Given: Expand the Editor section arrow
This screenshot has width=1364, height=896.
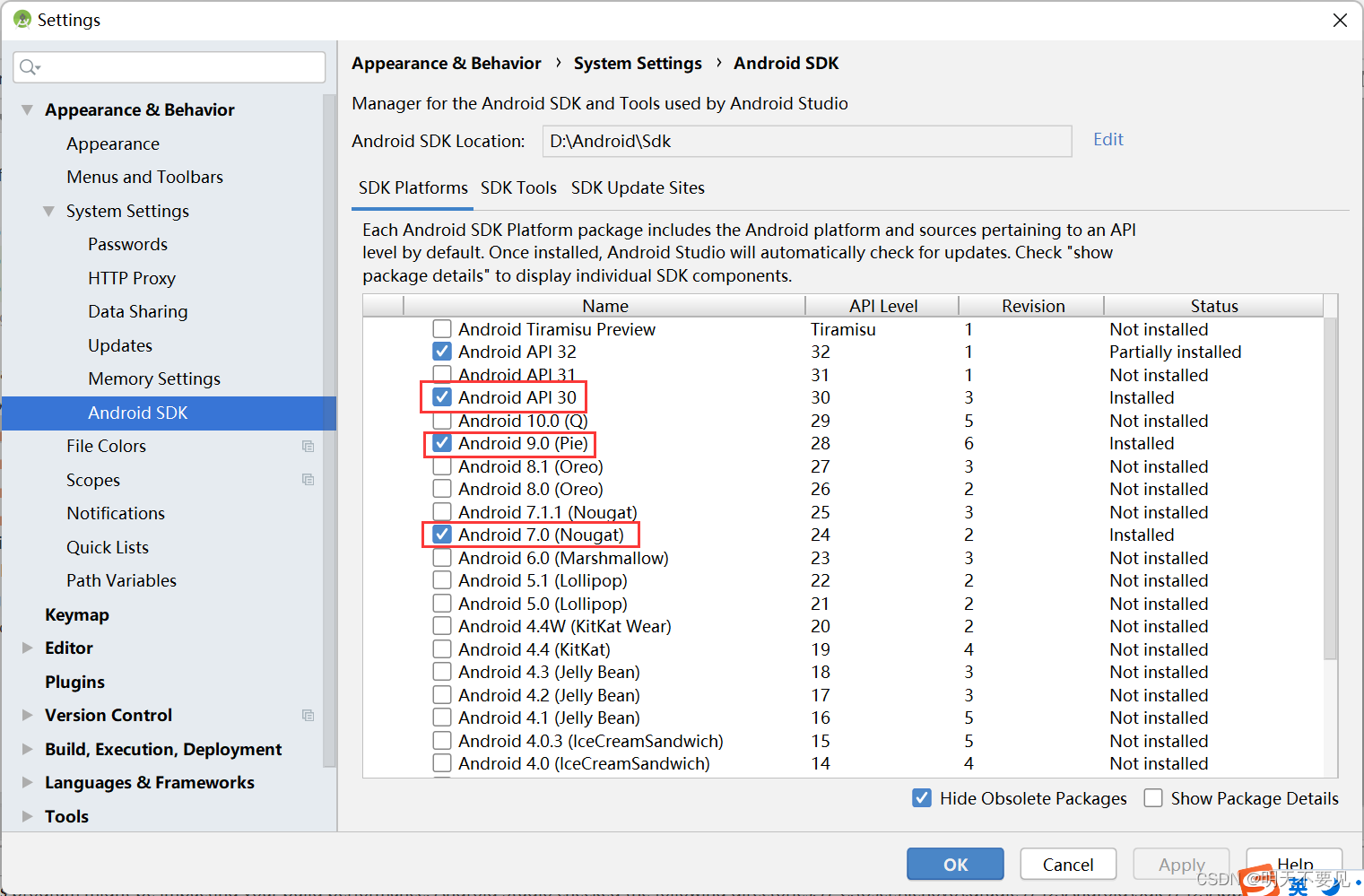Looking at the screenshot, I should (x=27, y=648).
